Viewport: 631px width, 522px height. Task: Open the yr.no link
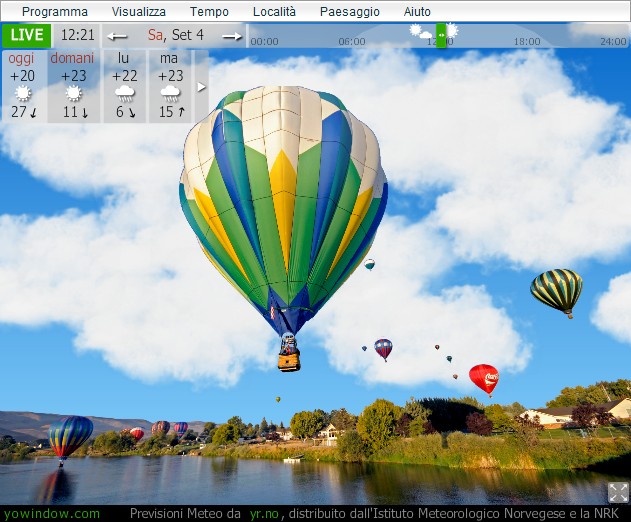pos(264,514)
